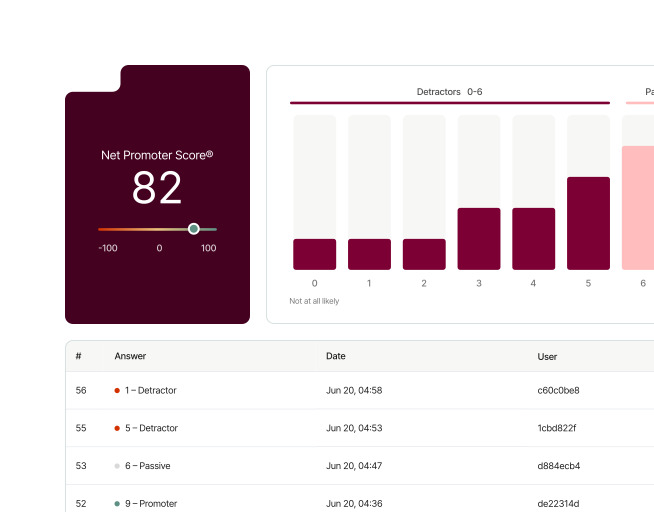Open response row 56 Detractor
Screen dimensions: 654x512
coord(360,390)
